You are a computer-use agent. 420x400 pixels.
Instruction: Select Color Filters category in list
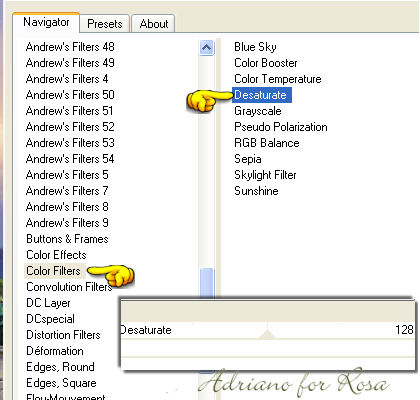54,271
